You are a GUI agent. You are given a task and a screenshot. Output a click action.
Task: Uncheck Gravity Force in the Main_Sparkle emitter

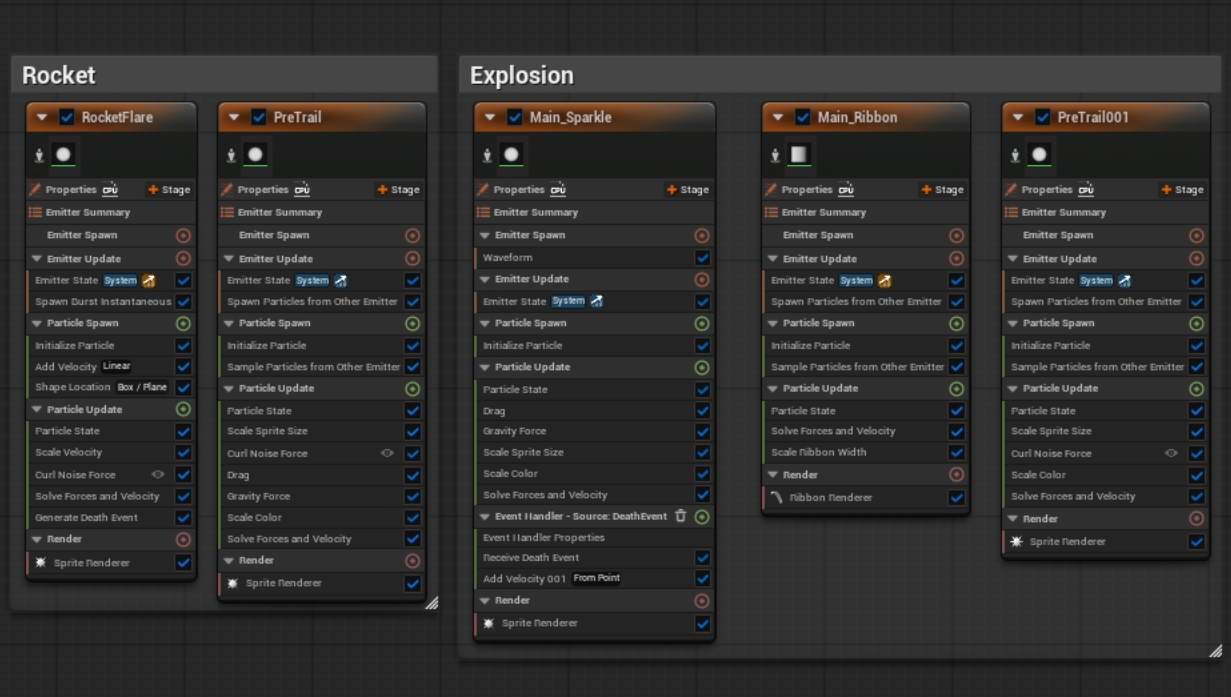pyautogui.click(x=702, y=431)
